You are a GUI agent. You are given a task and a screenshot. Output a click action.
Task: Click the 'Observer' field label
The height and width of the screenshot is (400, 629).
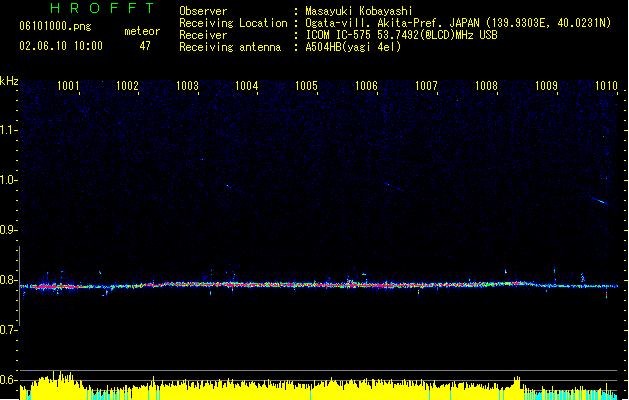tap(203, 11)
